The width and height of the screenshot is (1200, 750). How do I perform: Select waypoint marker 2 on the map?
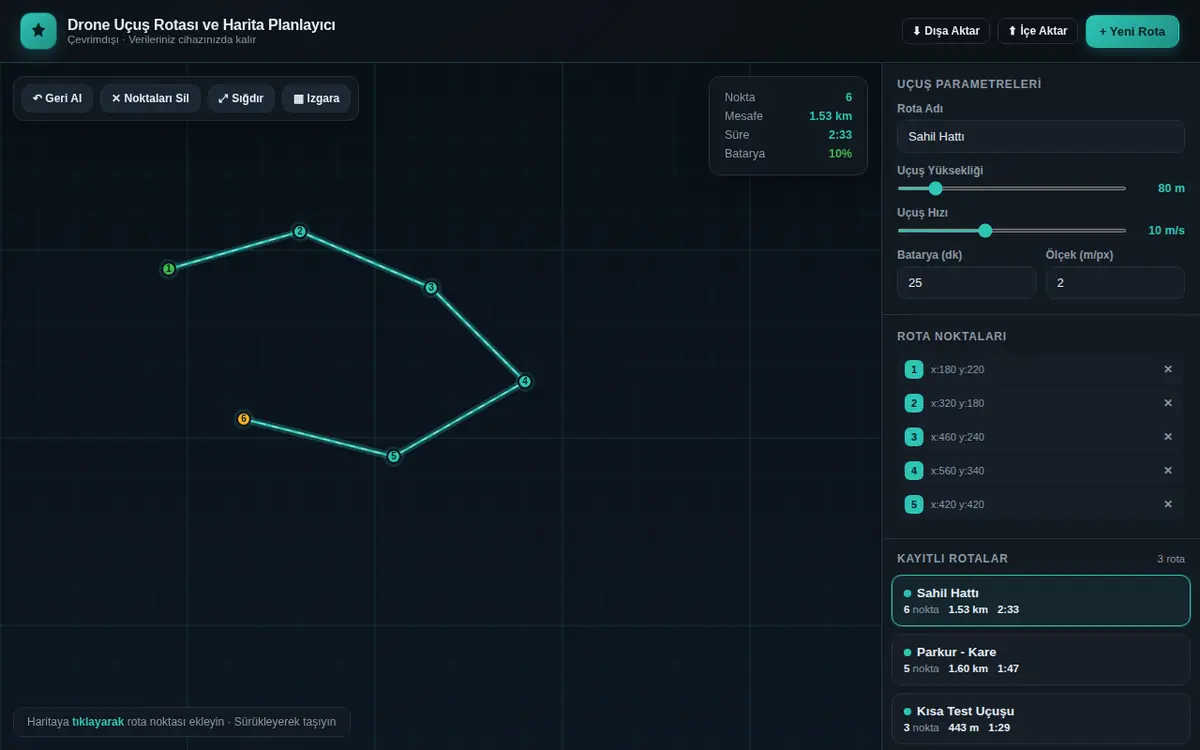tap(299, 231)
